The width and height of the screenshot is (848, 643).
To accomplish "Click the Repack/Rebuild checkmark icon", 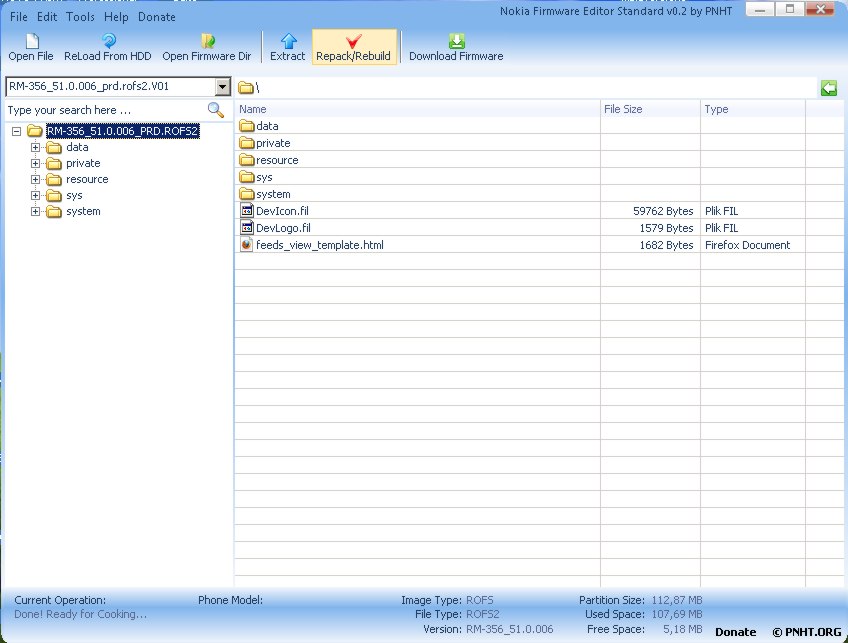I will [353, 41].
